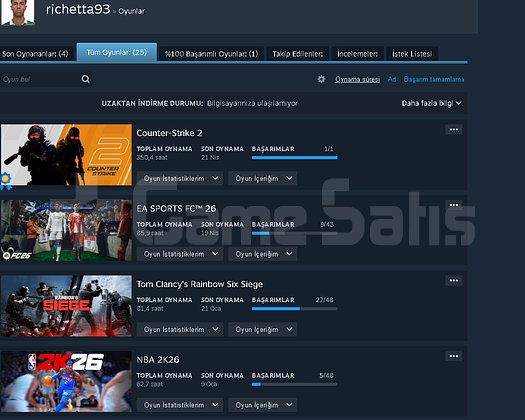Click the 9 Oca last played date
Viewport: 525px width, 420px height.
pyautogui.click(x=209, y=384)
